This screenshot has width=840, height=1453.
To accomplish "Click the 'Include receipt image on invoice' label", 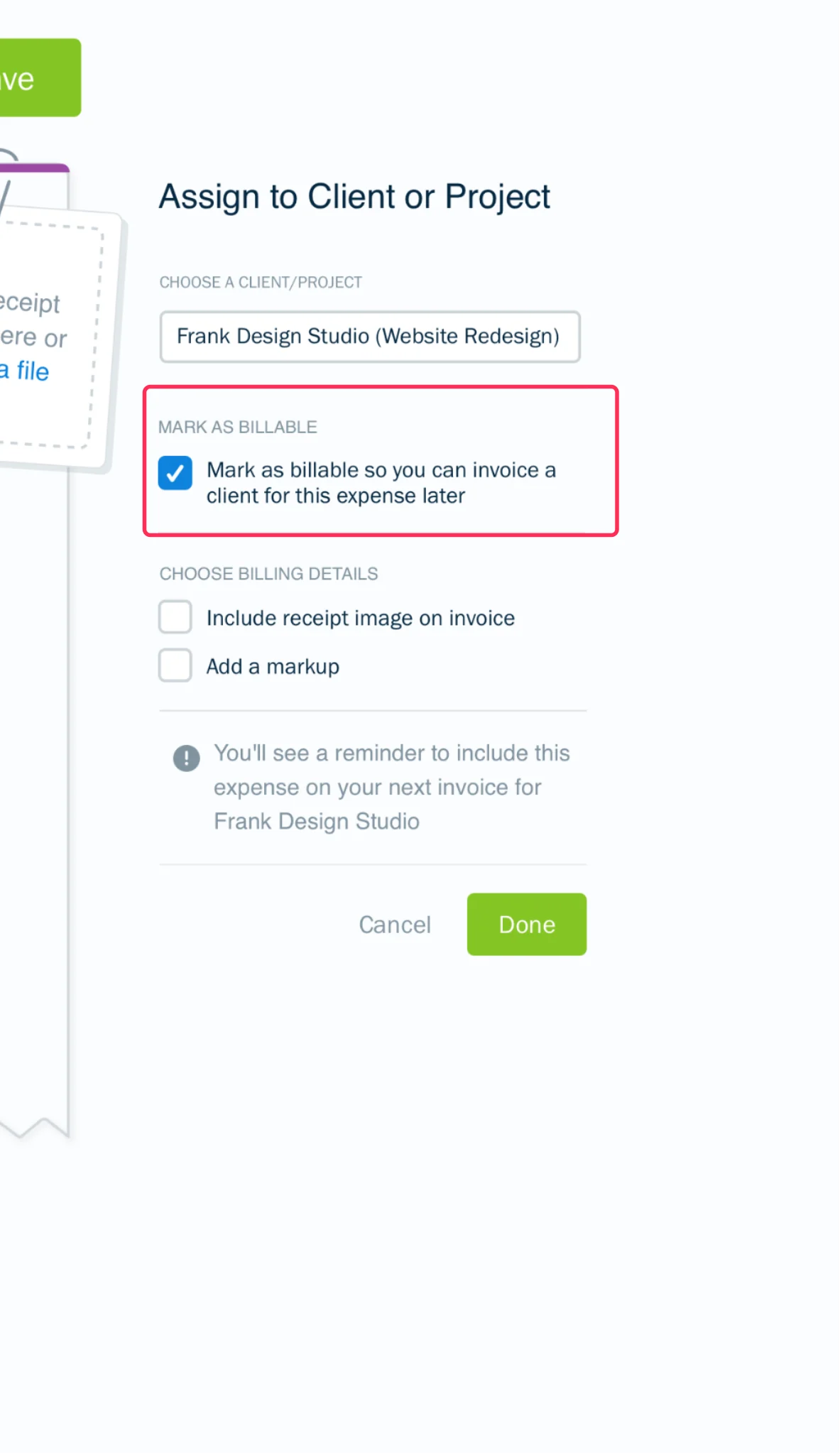I will pos(361,618).
